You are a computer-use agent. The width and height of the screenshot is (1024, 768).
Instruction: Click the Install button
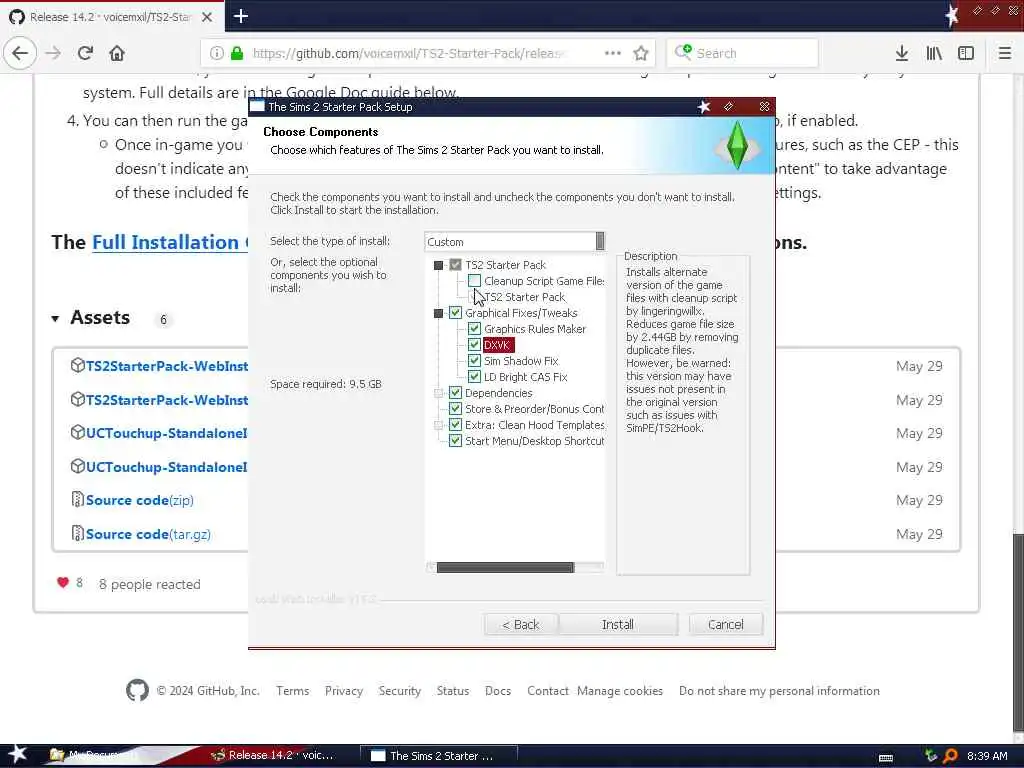618,624
